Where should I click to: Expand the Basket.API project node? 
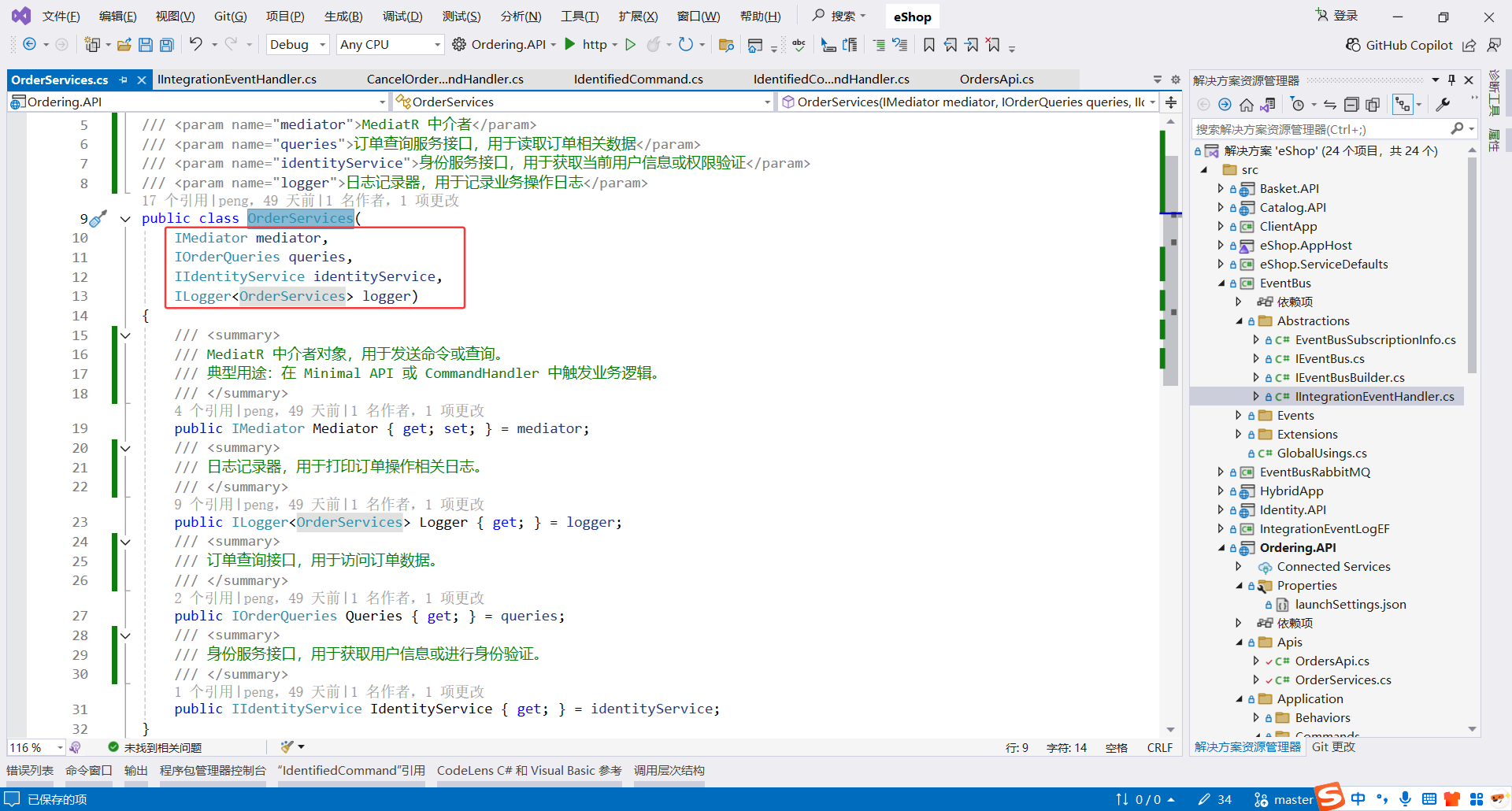tap(1220, 188)
